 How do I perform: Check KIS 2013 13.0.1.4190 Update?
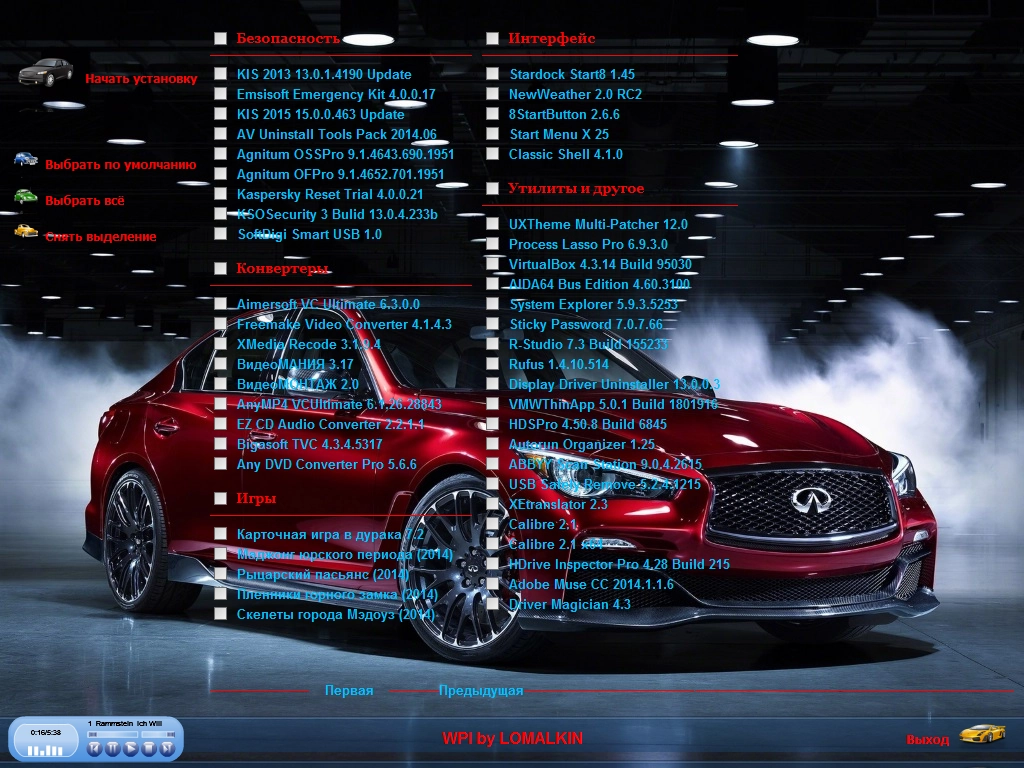click(x=221, y=74)
